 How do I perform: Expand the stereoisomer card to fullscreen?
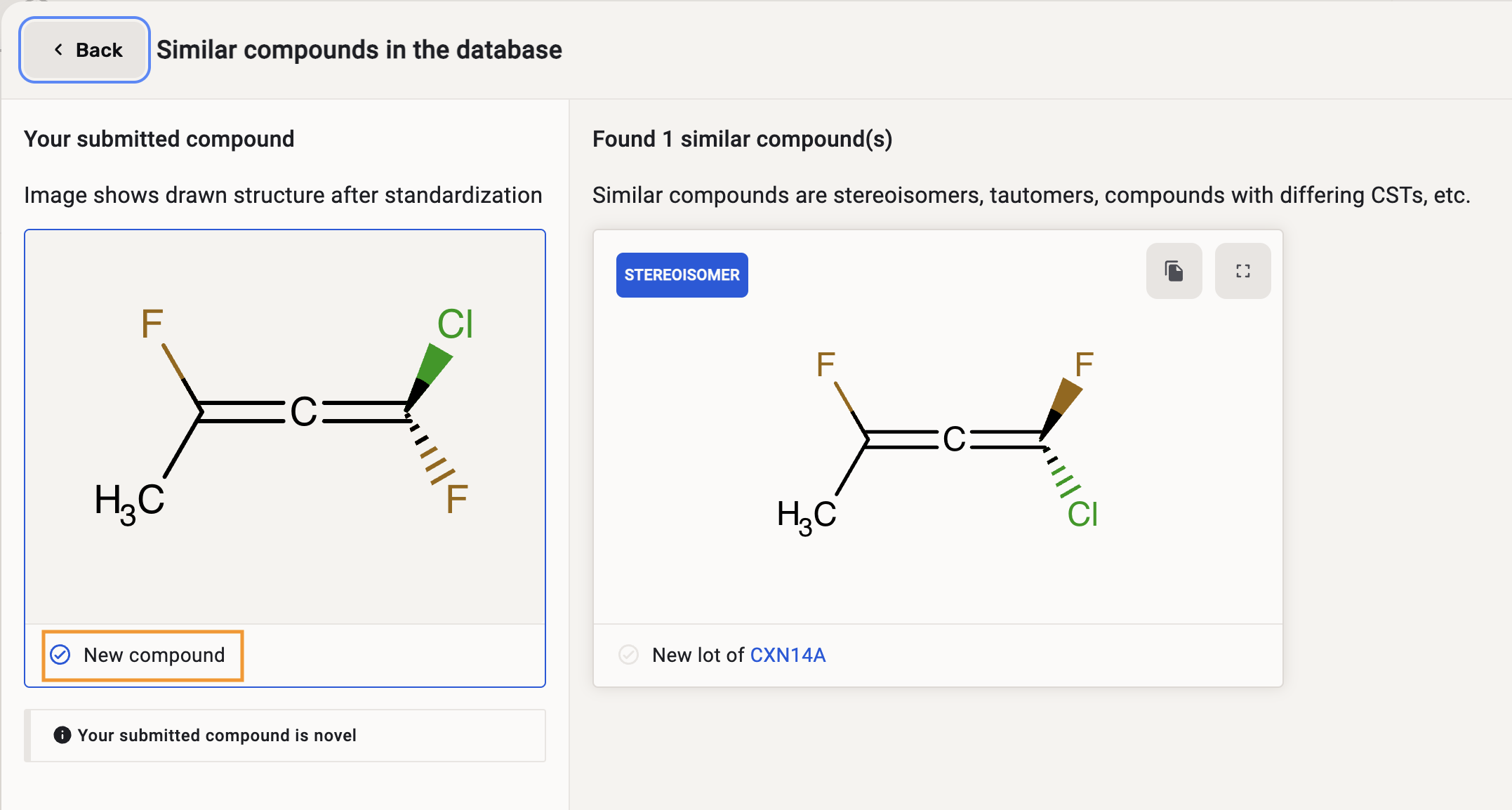click(1242, 271)
